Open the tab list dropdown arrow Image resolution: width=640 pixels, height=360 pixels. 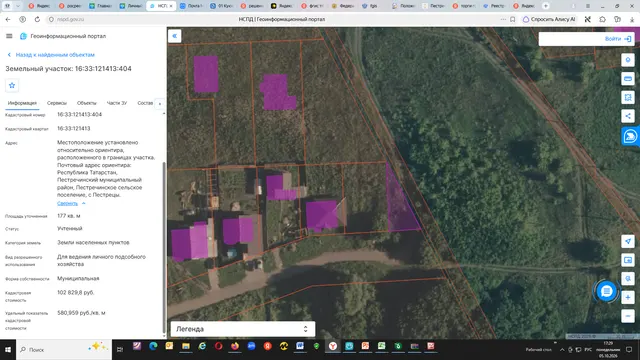coord(18,6)
